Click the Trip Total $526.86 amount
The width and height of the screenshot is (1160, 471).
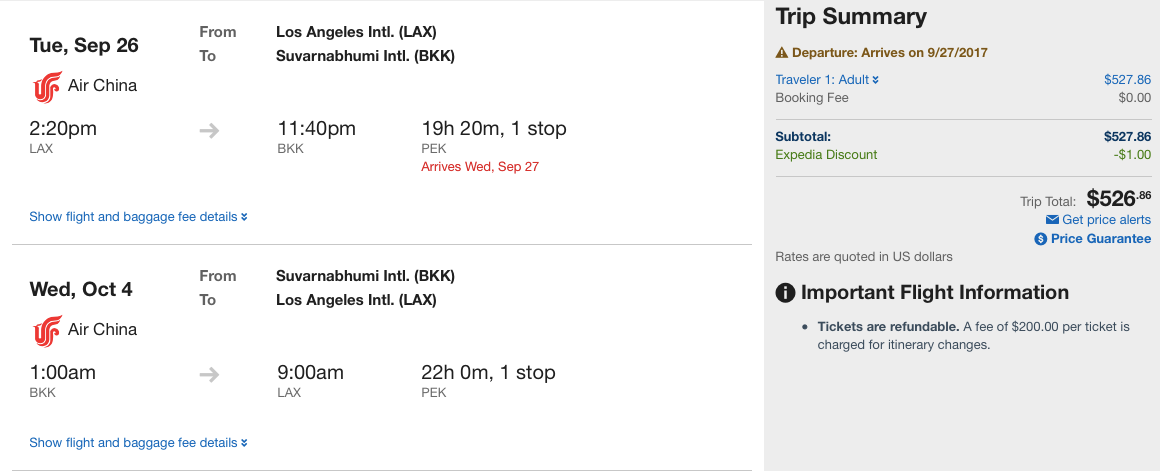point(1118,198)
